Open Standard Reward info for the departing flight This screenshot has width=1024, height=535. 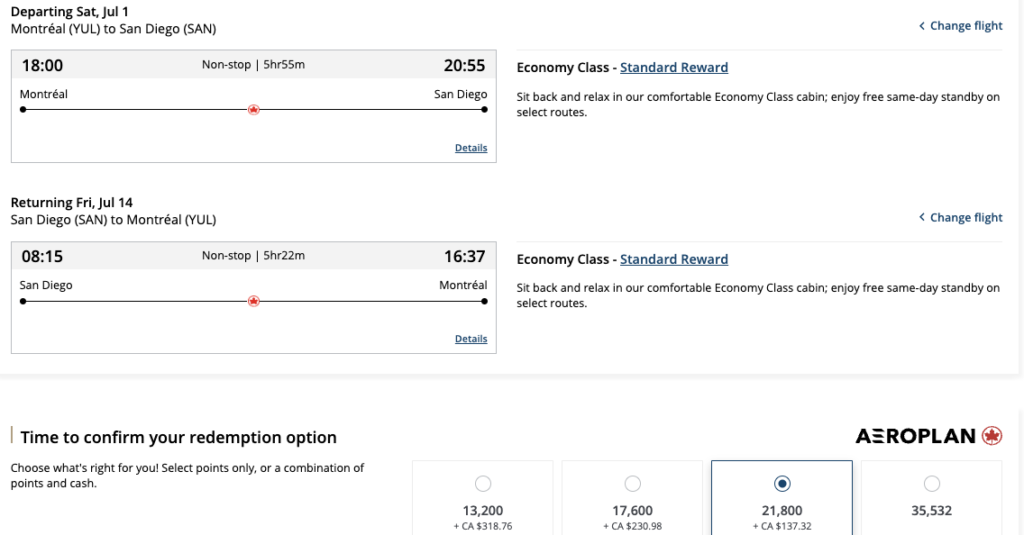[x=674, y=68]
